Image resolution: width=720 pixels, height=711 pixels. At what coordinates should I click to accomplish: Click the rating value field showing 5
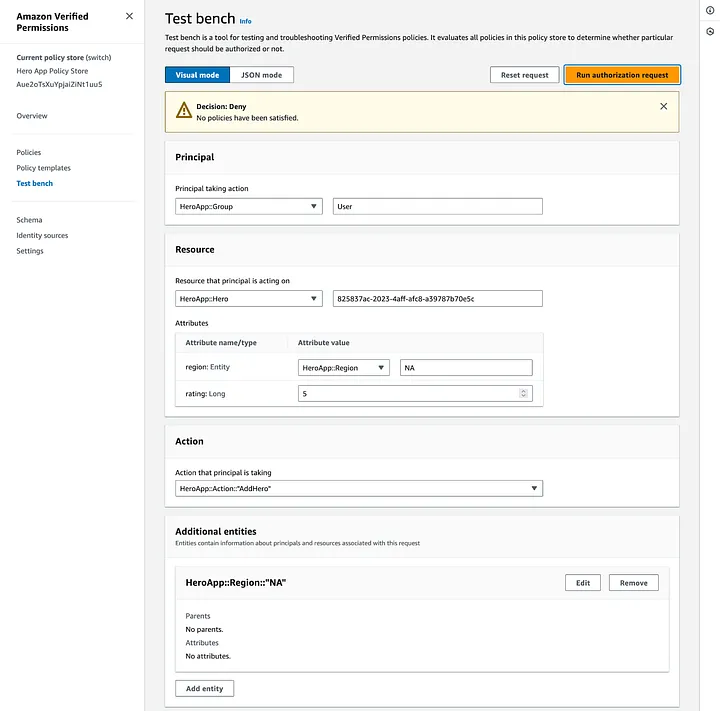(415, 394)
